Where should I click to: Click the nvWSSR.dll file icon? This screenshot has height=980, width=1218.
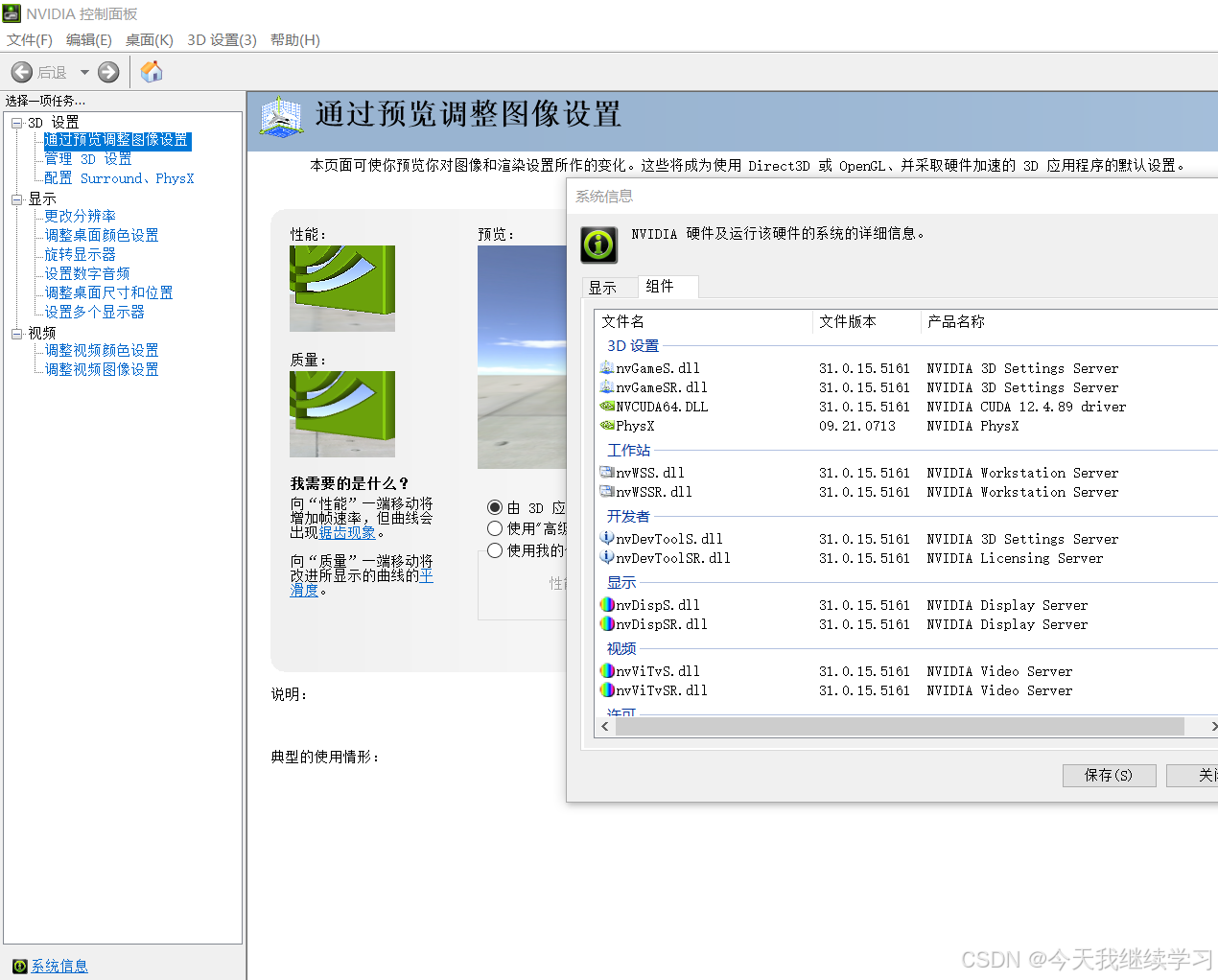(x=607, y=491)
